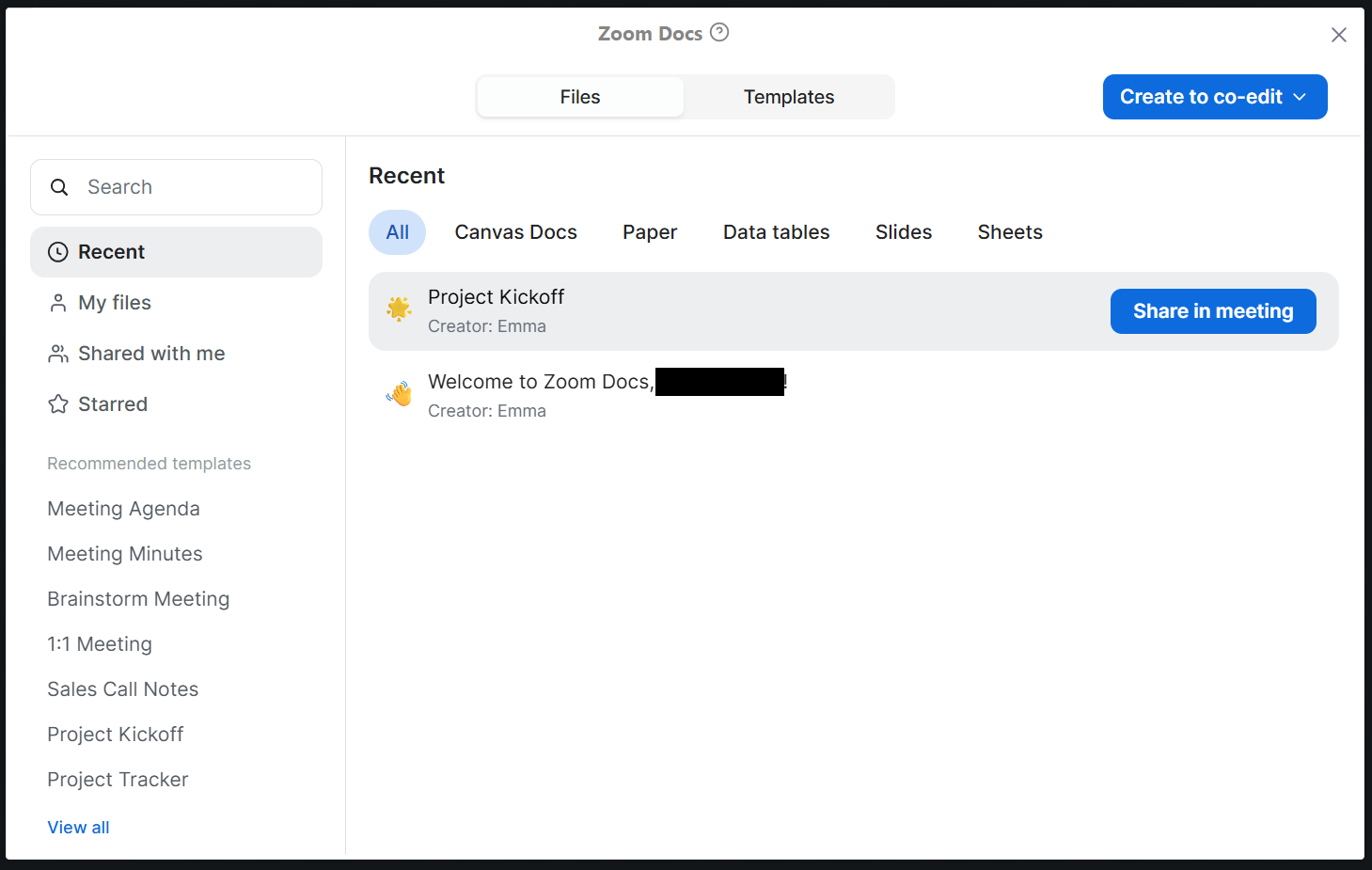Click the Recent section heading
Viewport: 1372px width, 870px height.
point(406,176)
